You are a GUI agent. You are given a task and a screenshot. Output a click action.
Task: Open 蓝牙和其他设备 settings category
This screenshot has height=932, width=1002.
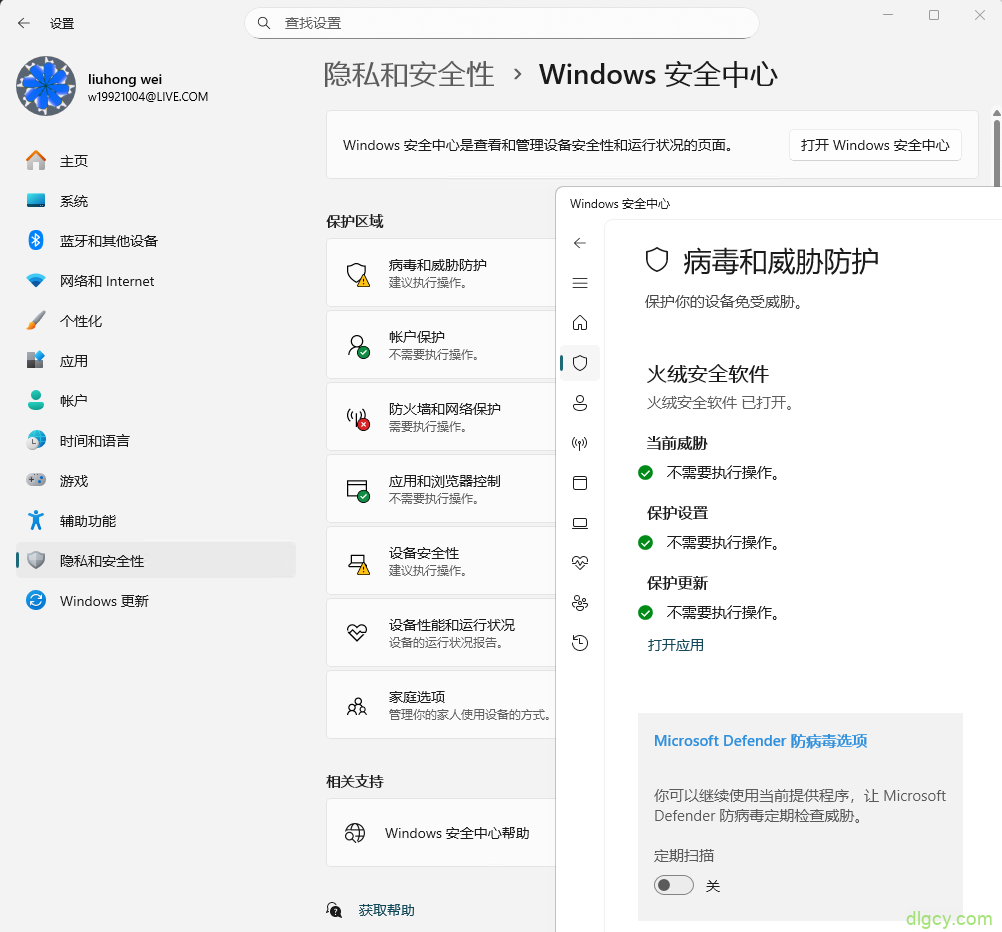pos(108,241)
